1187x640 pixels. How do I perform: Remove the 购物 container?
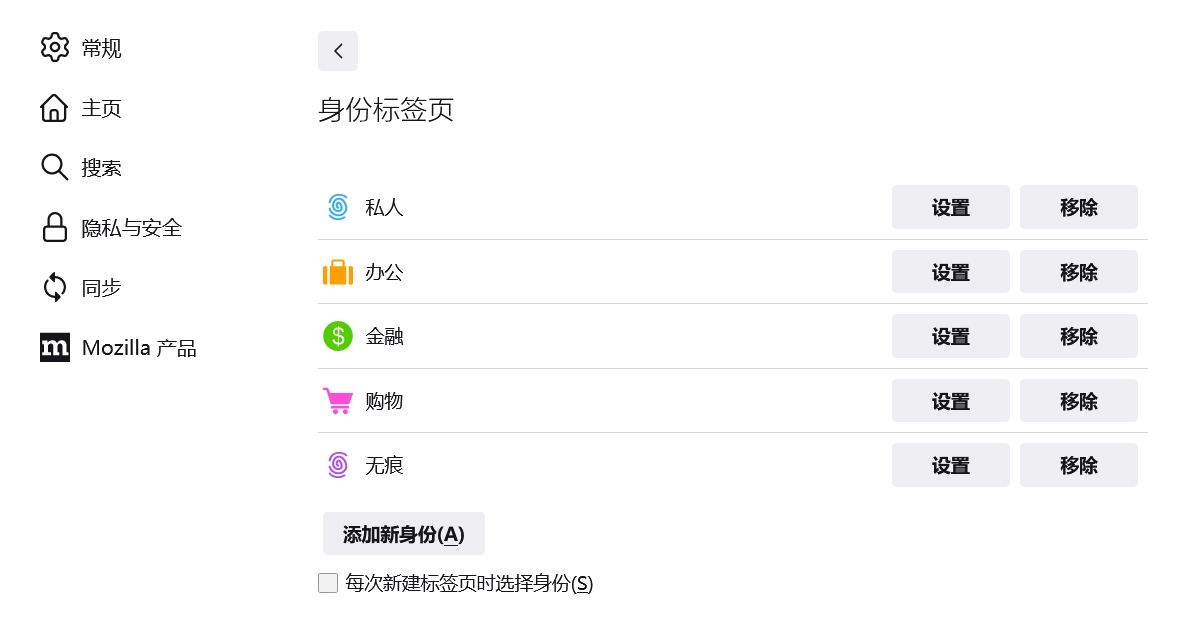click(x=1078, y=401)
